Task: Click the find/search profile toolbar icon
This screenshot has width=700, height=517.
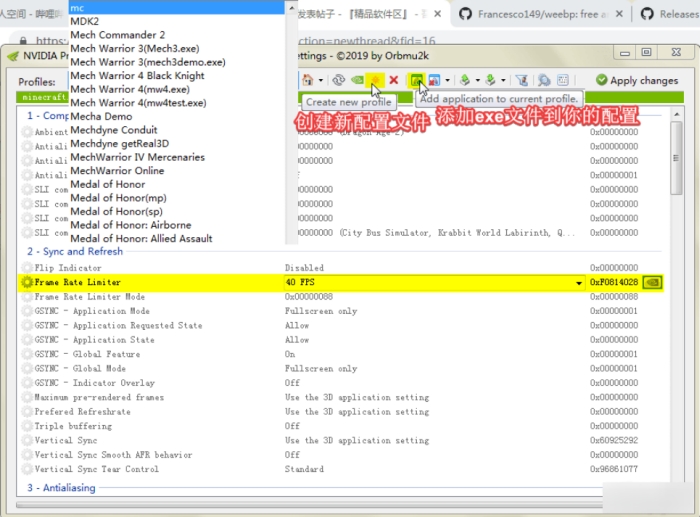Action: click(x=544, y=80)
